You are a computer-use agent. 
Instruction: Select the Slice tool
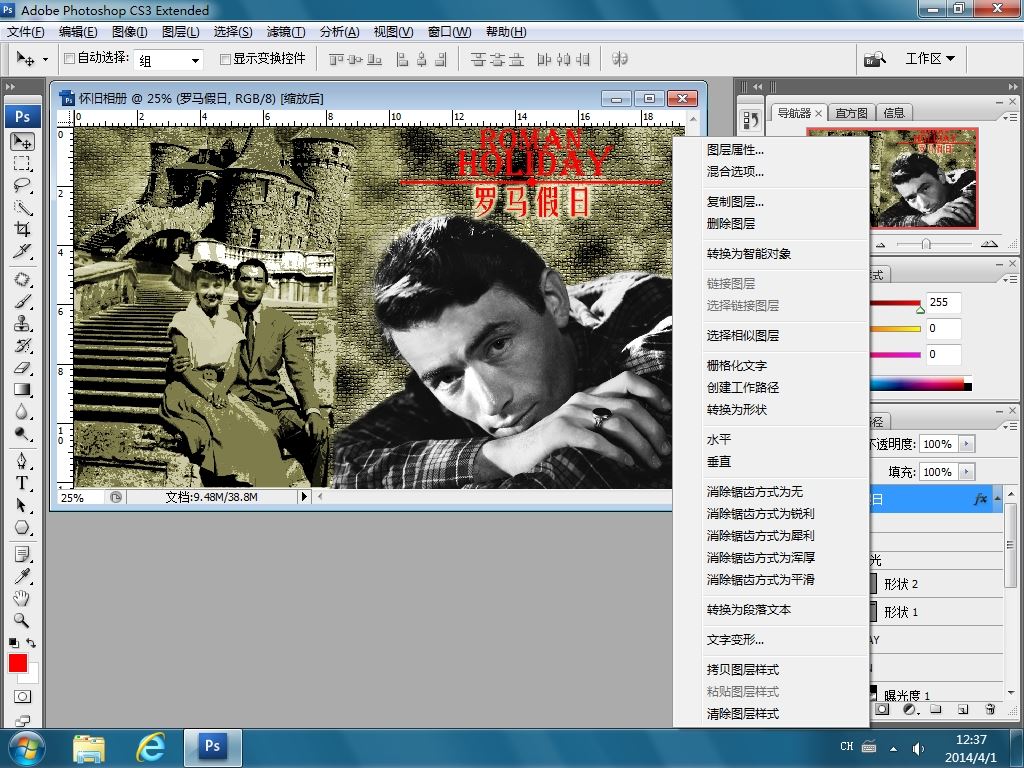click(22, 251)
